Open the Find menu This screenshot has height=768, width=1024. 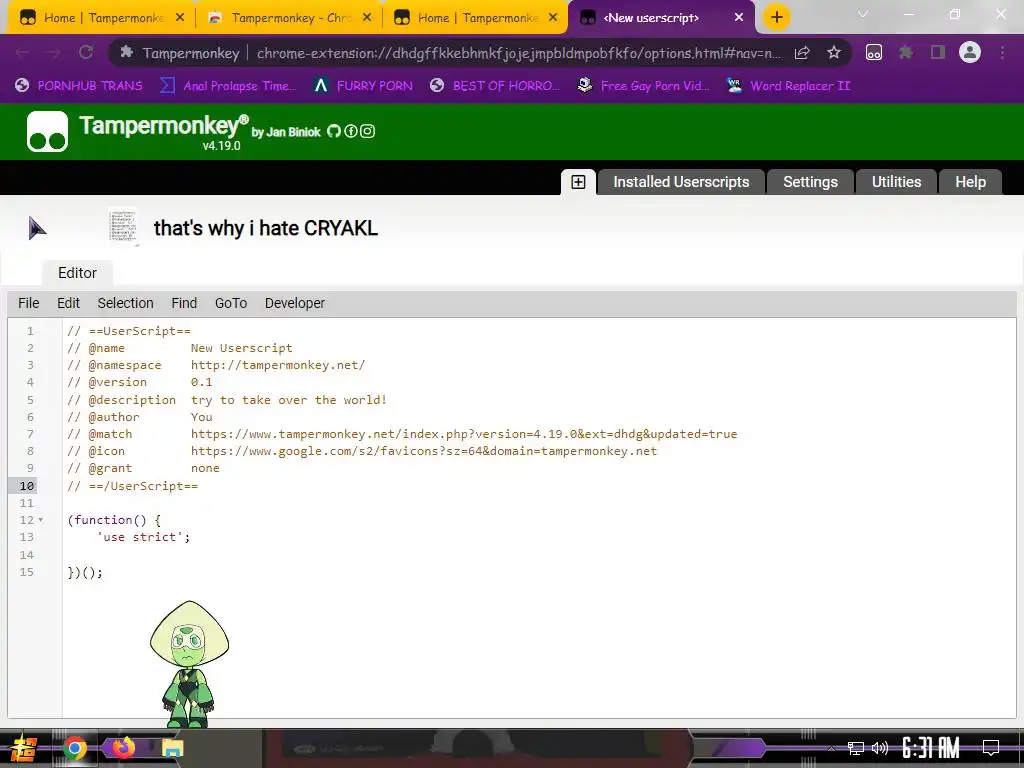tap(184, 303)
